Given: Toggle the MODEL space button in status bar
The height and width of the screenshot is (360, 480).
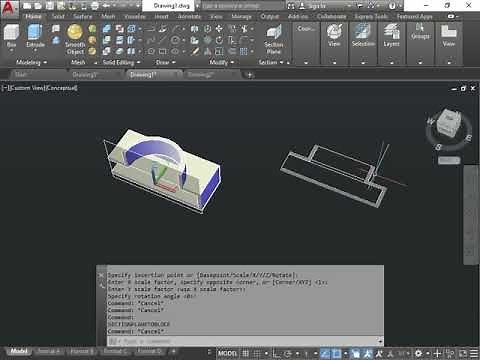Looking at the screenshot, I should (x=227, y=353).
